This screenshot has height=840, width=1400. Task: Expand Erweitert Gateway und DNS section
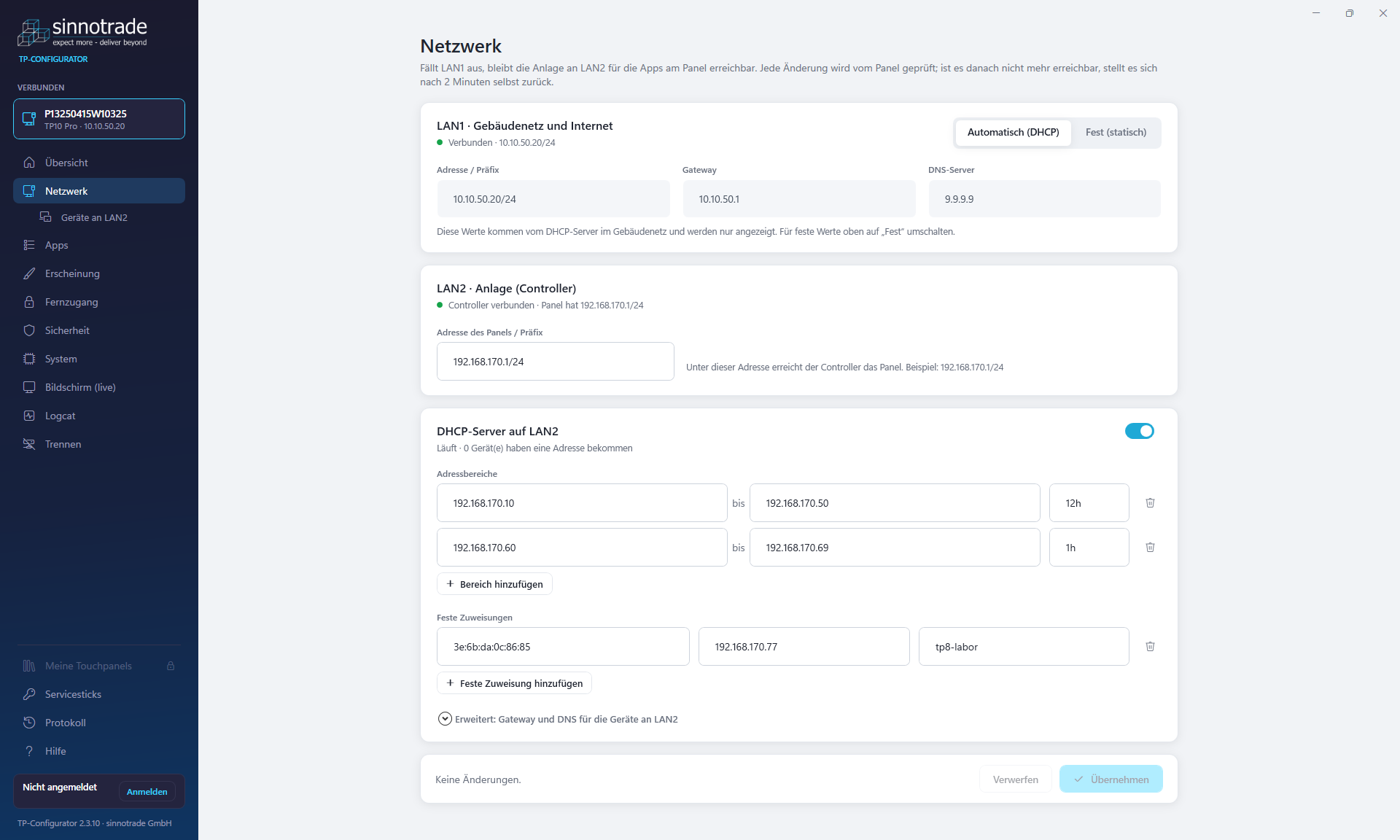pos(558,719)
